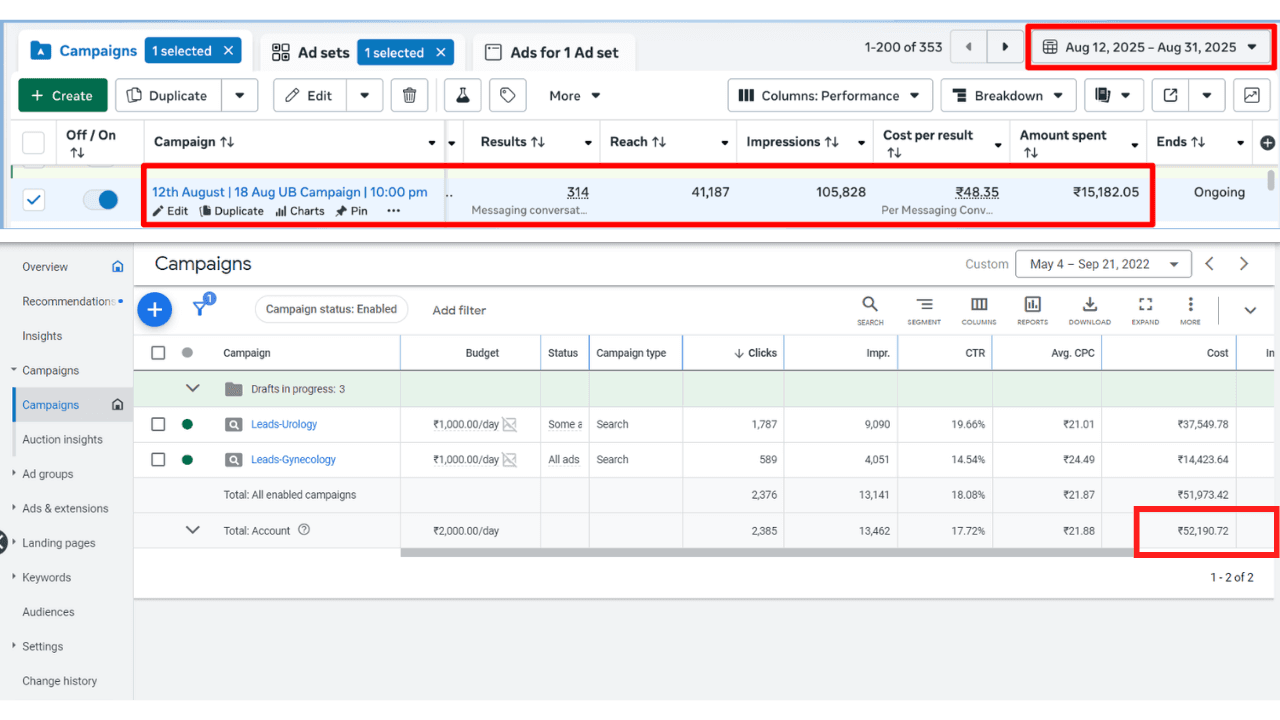The width and height of the screenshot is (1280, 720).
Task: Open the charts view icon at top right
Action: (1251, 95)
